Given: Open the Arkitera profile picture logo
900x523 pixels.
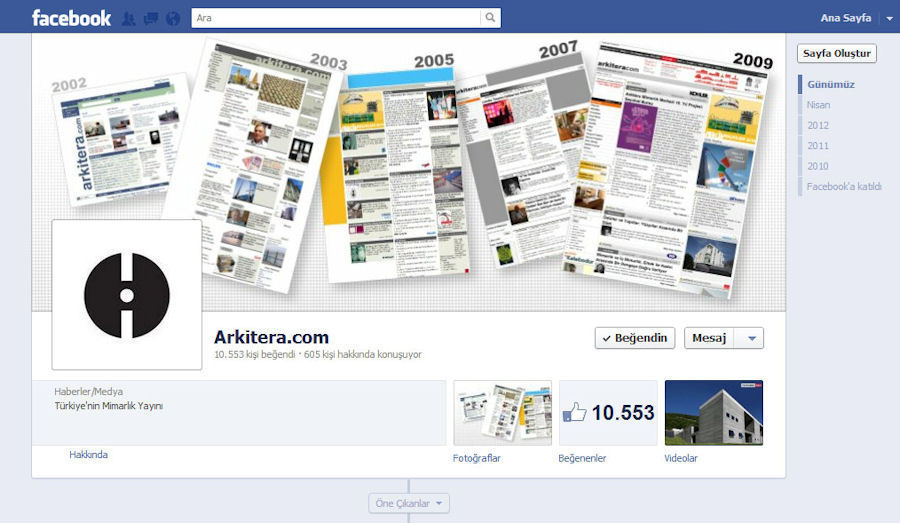Looking at the screenshot, I should point(127,295).
